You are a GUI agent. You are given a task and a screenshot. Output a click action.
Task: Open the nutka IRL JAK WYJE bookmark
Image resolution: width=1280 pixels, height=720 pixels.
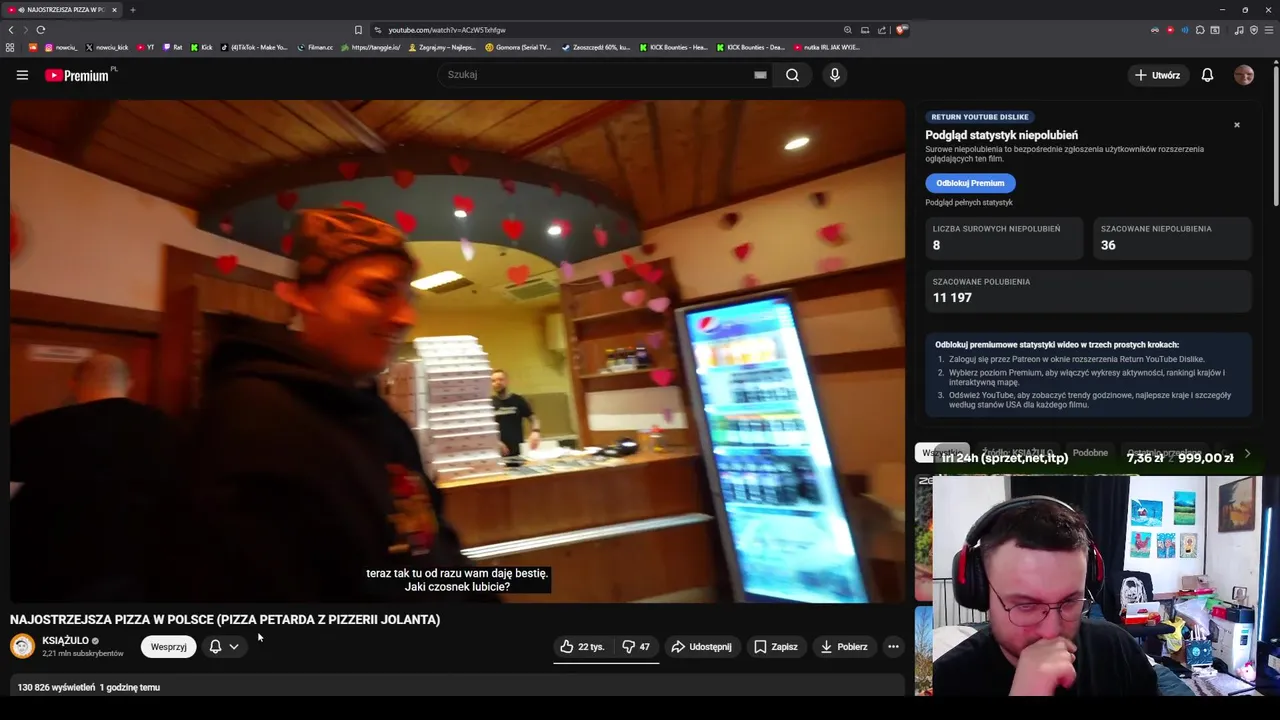click(826, 47)
